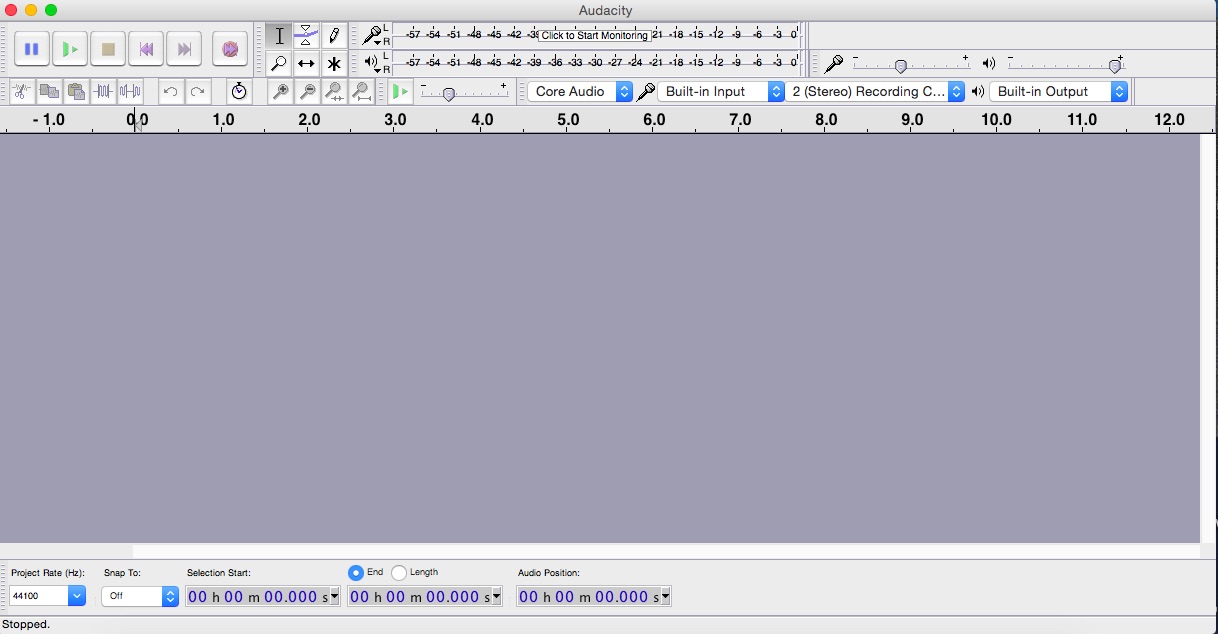Viewport: 1218px width, 634px height.
Task: Click the Copy edit icon
Action: coord(48,91)
